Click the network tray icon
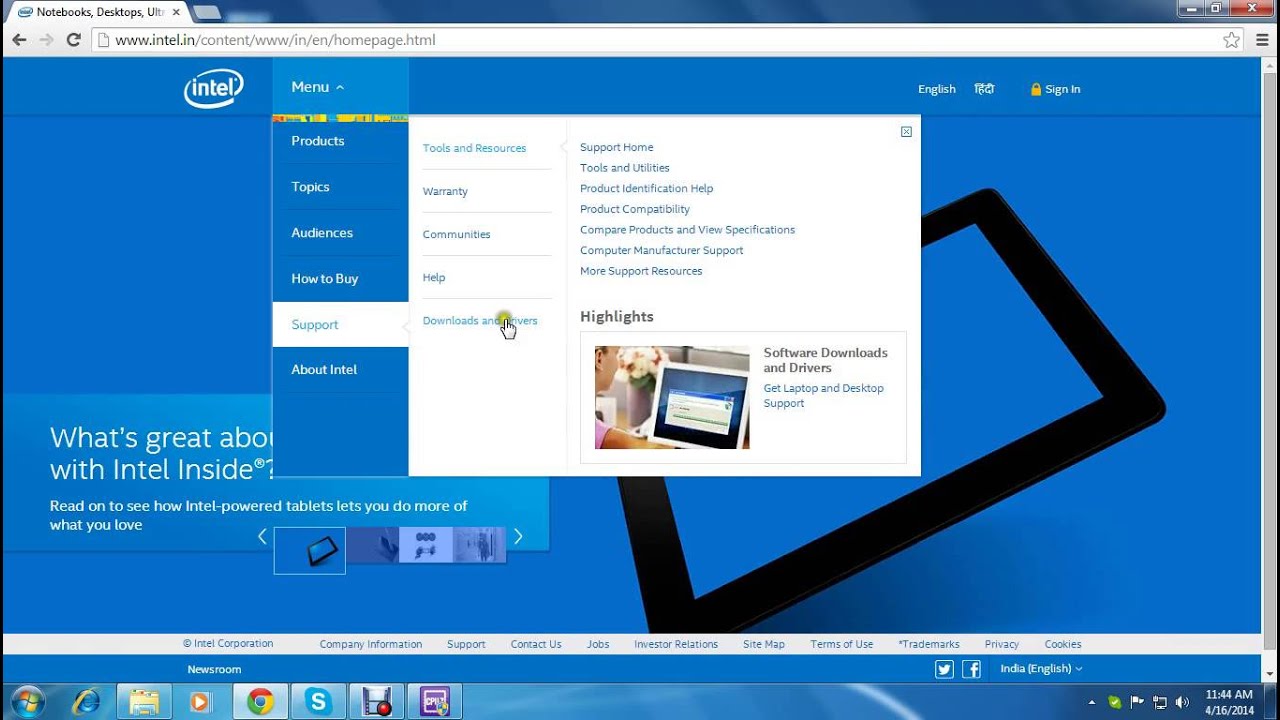The height and width of the screenshot is (720, 1280). tap(1160, 702)
